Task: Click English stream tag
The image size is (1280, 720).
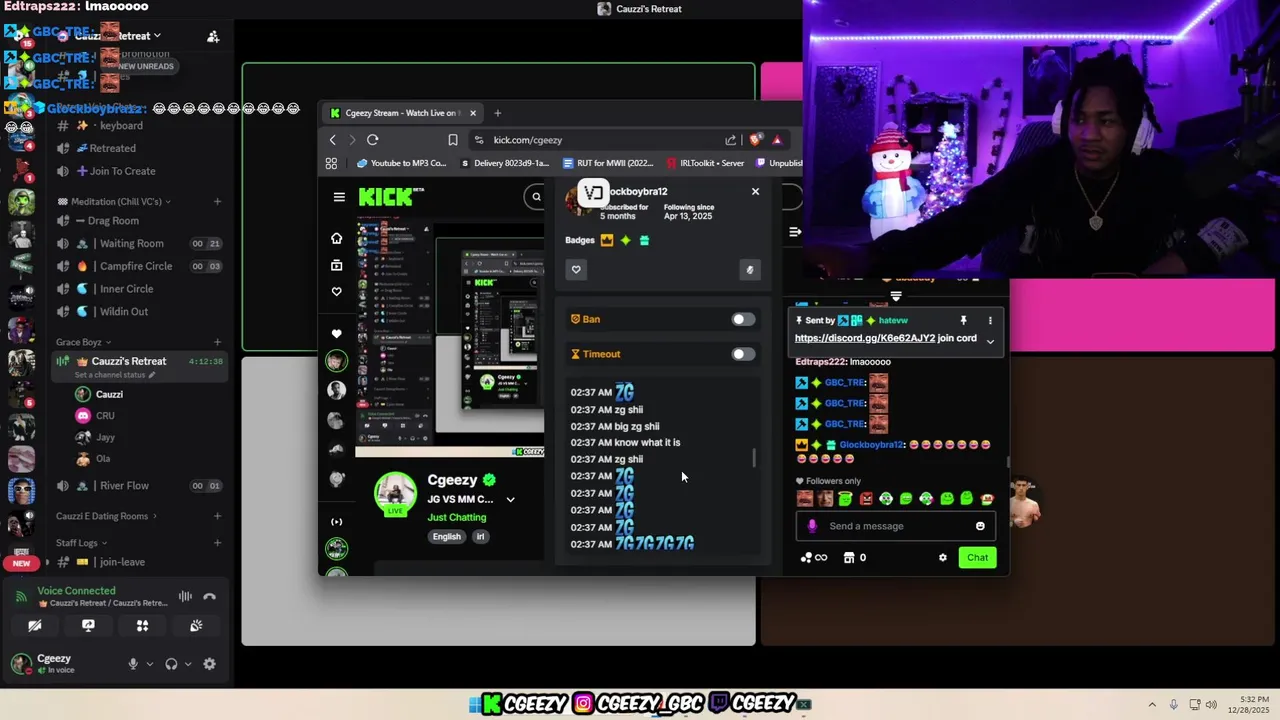Action: click(447, 537)
